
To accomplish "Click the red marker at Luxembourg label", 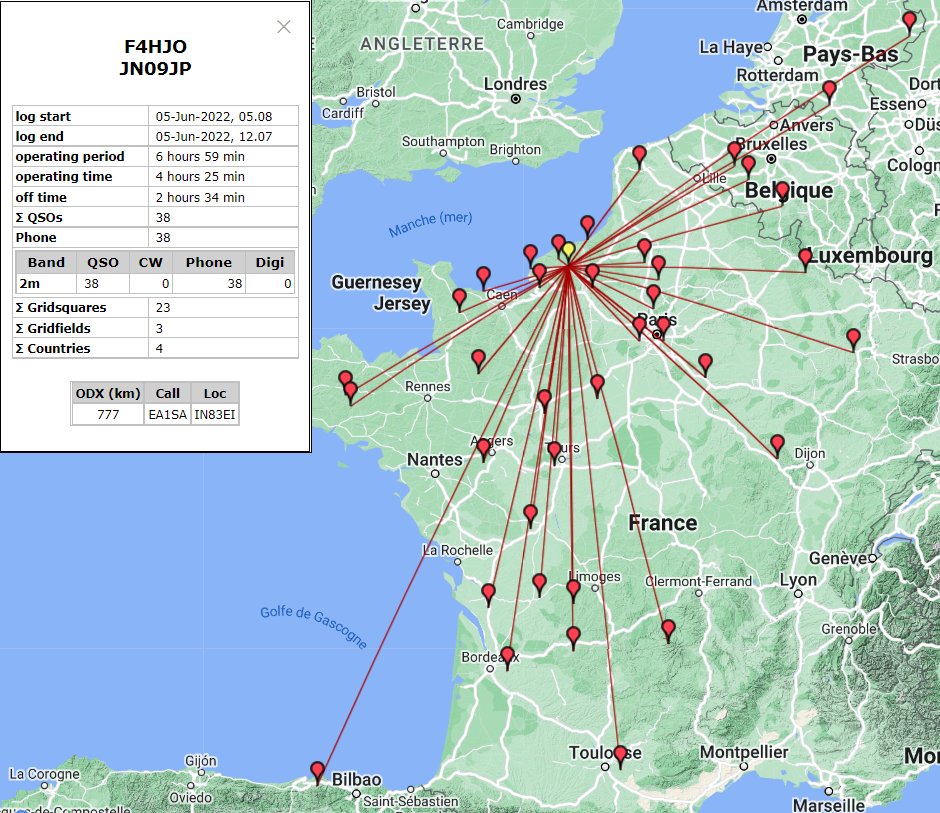I will [x=805, y=260].
